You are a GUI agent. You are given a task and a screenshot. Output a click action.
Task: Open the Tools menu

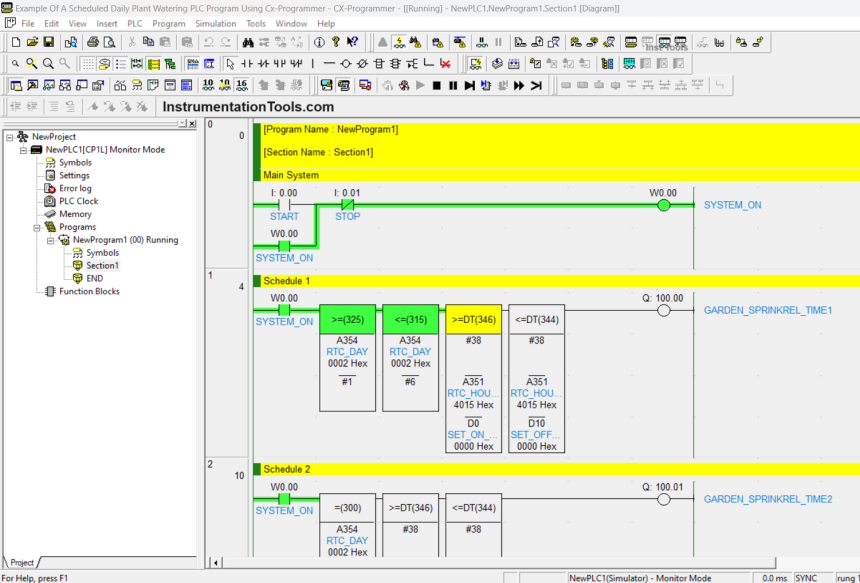(x=256, y=24)
